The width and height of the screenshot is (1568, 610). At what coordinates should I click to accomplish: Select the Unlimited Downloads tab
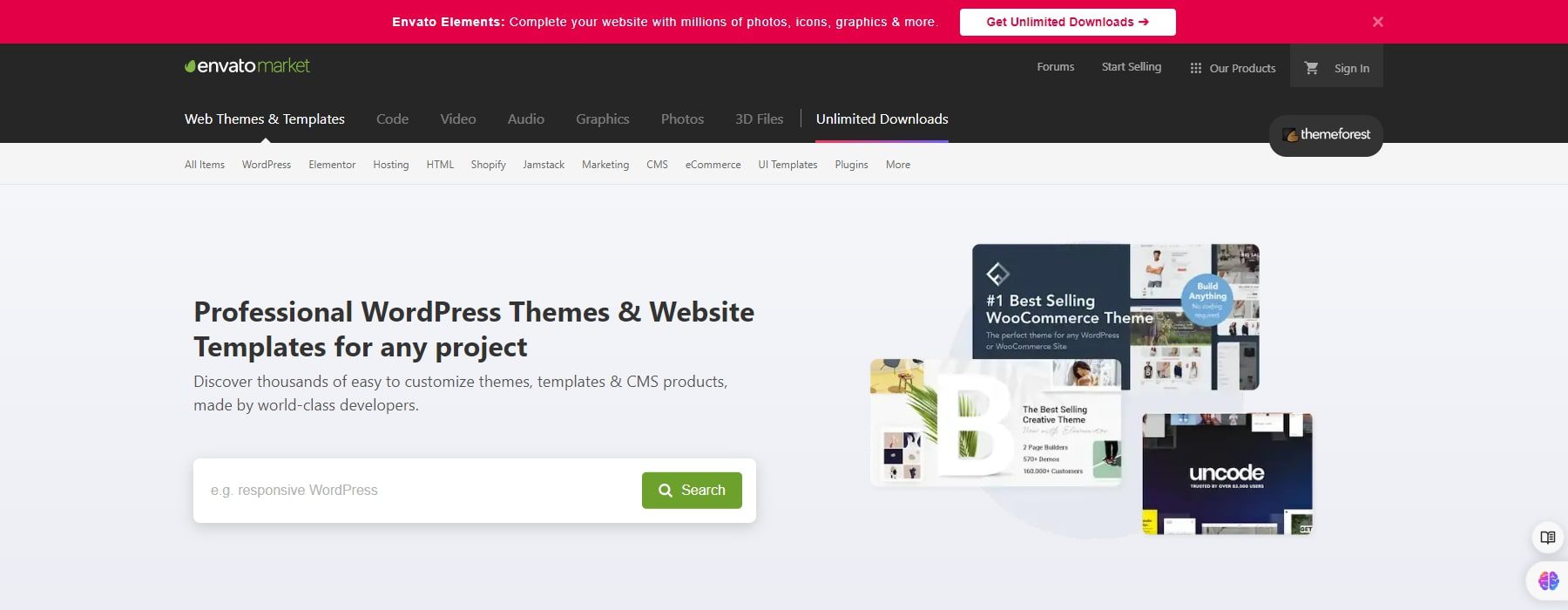pos(882,119)
